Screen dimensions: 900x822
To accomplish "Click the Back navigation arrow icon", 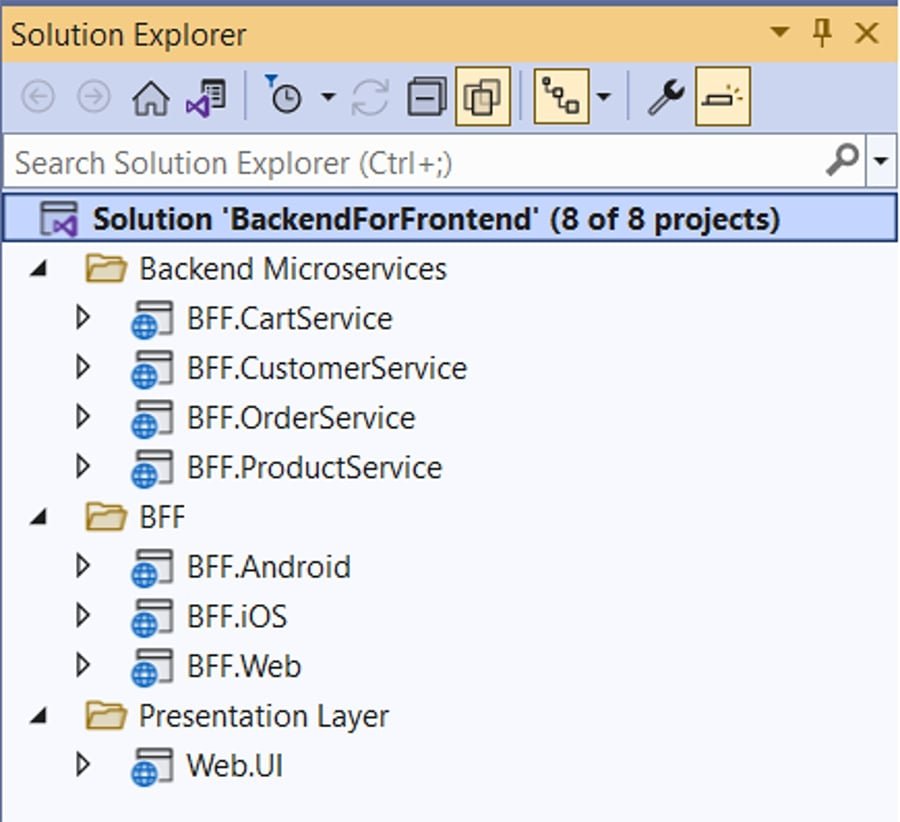I will pyautogui.click(x=38, y=97).
